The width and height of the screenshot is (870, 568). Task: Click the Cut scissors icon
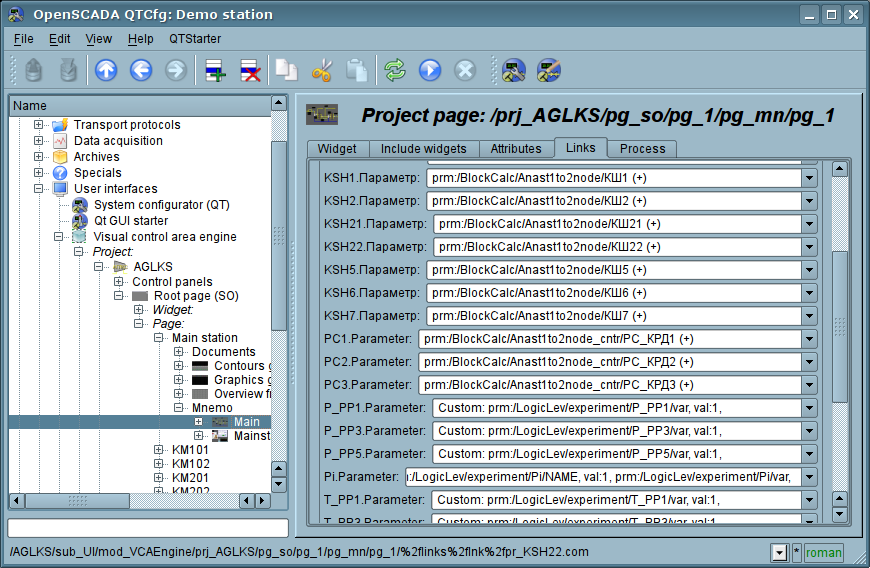(x=322, y=70)
